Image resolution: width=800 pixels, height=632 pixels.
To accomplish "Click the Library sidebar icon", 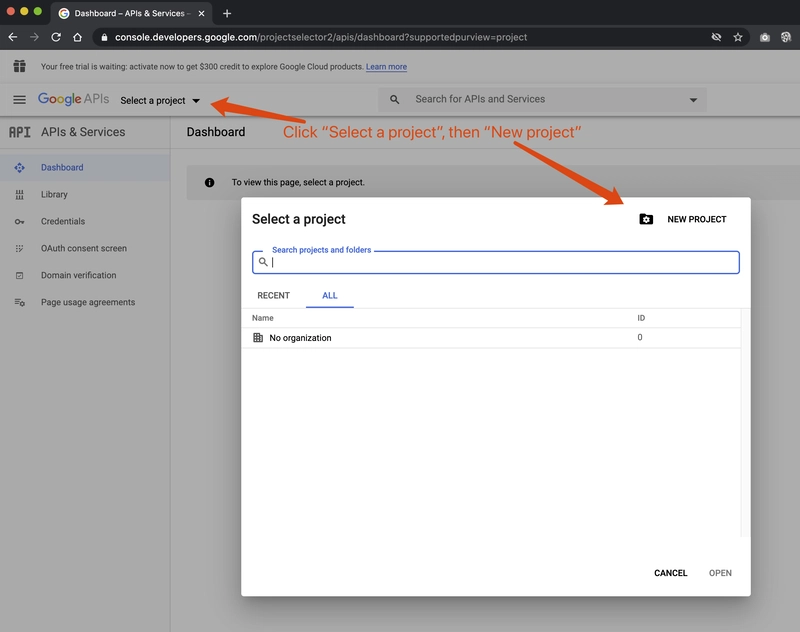I will point(19,195).
